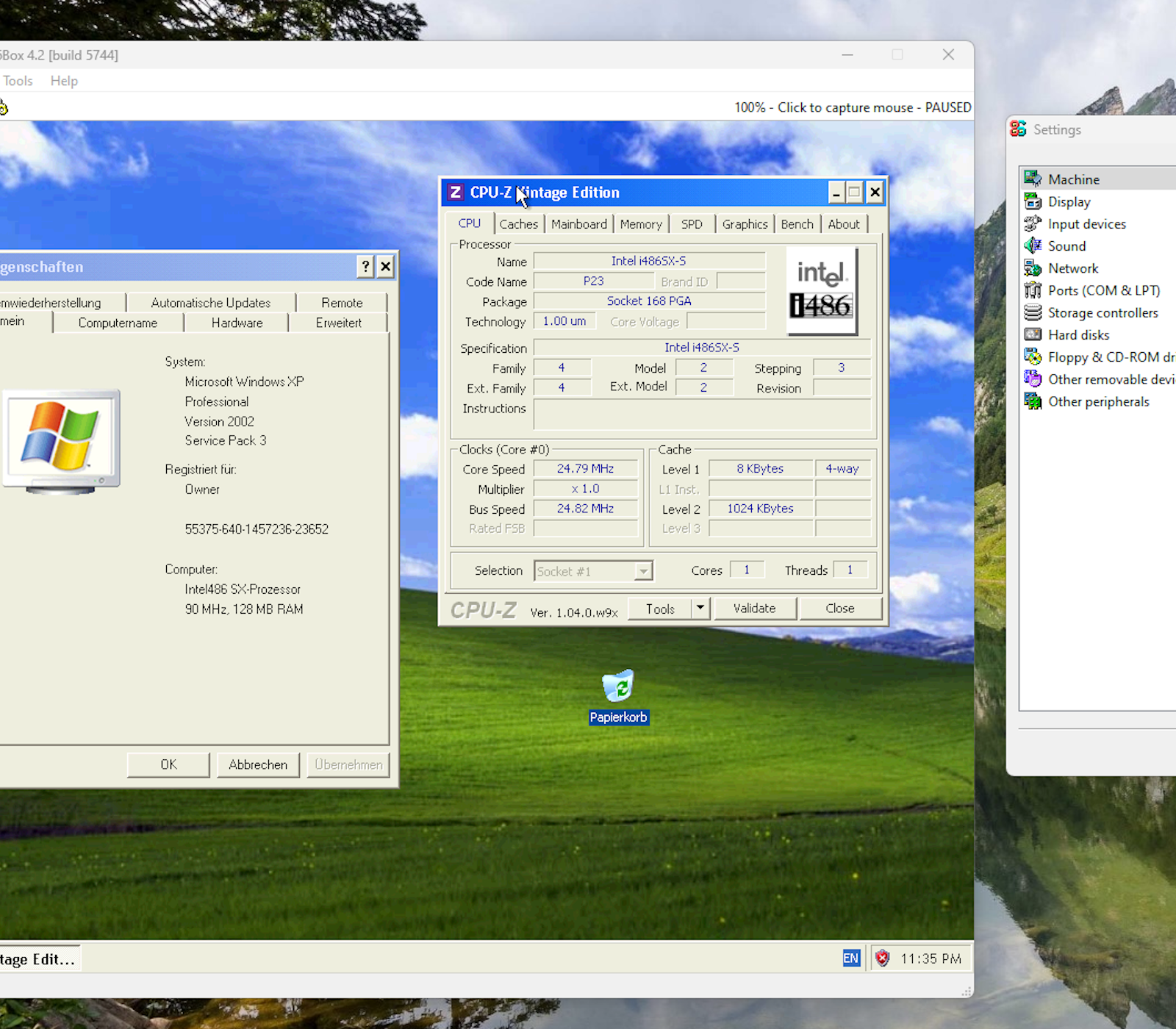Click the Papierkorb recycle bin icon
1176x1029 pixels.
(618, 686)
